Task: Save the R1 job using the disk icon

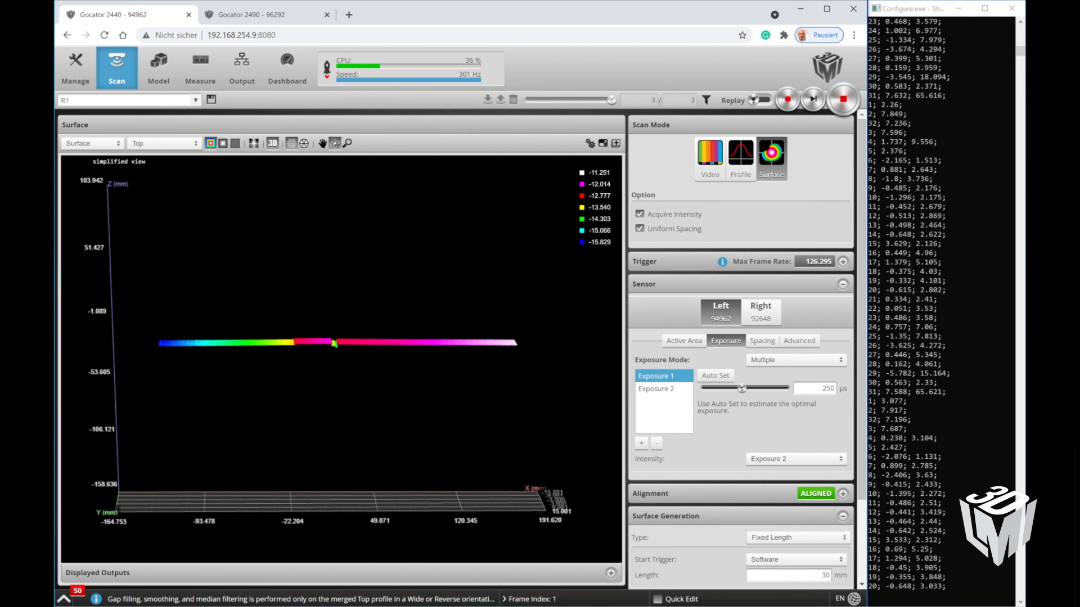Action: [x=211, y=99]
